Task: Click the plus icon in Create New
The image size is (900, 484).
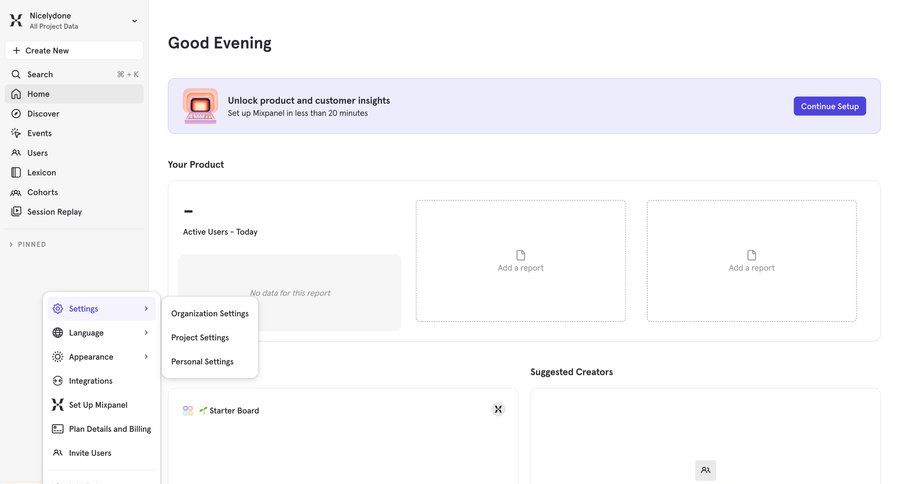Action: pos(16,51)
